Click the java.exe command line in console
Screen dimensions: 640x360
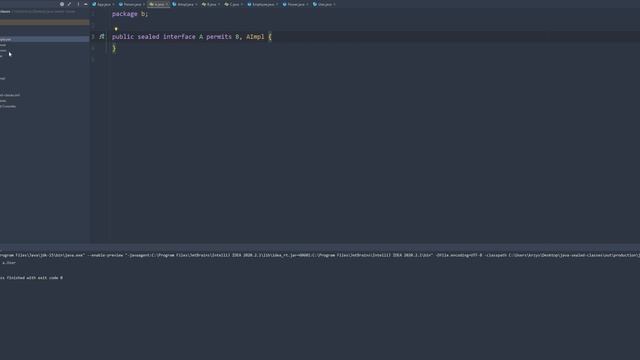[320, 255]
